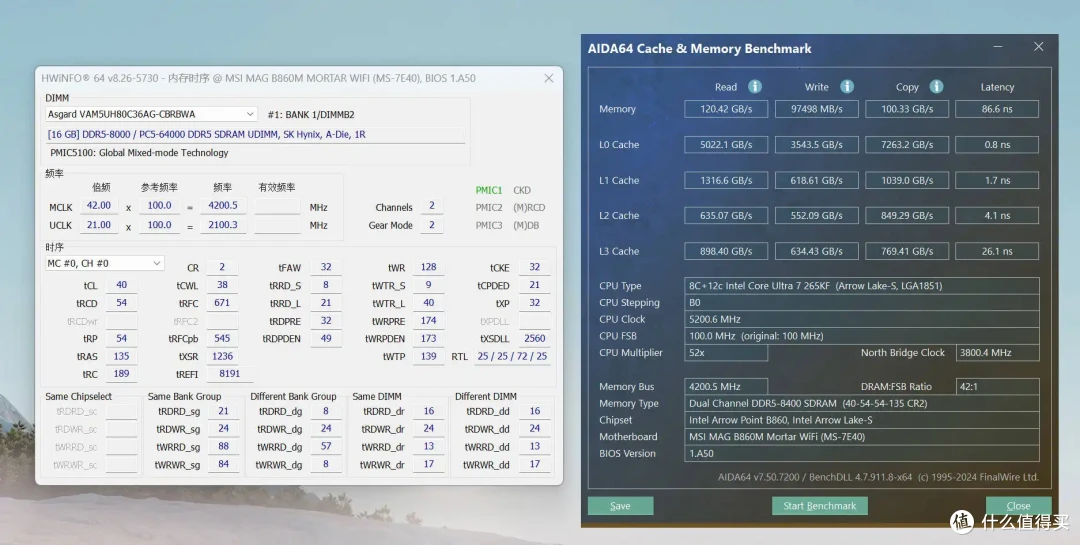Click the Close button in AIDA64
The image size is (1080, 545).
(1018, 506)
